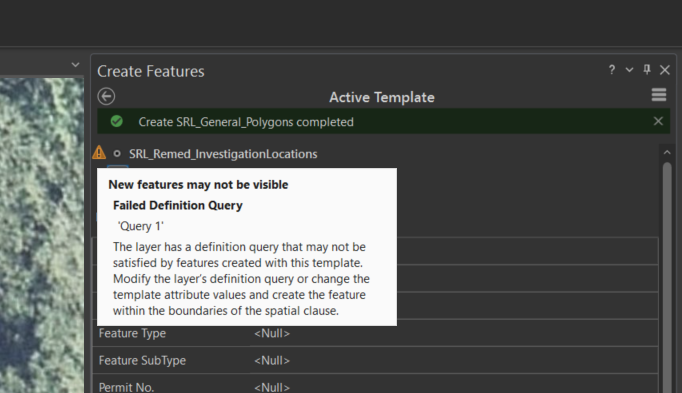Viewport: 682px width, 393px height.
Task: Click the Feature SubType label
Action: click(x=142, y=360)
